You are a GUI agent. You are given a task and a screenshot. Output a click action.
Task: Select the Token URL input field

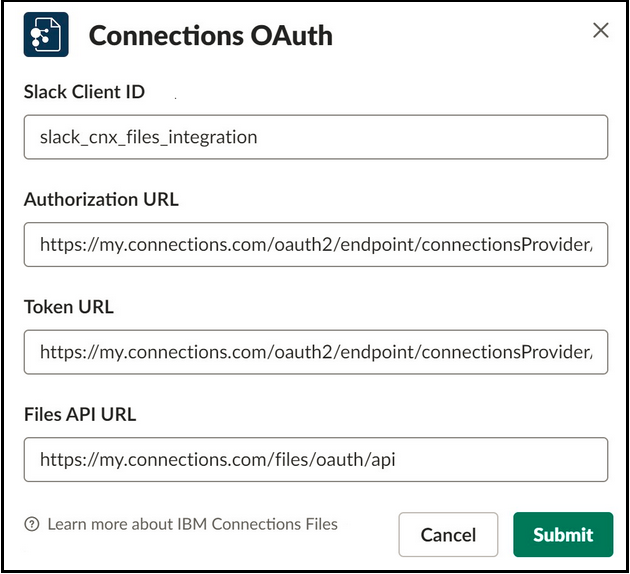pos(316,352)
